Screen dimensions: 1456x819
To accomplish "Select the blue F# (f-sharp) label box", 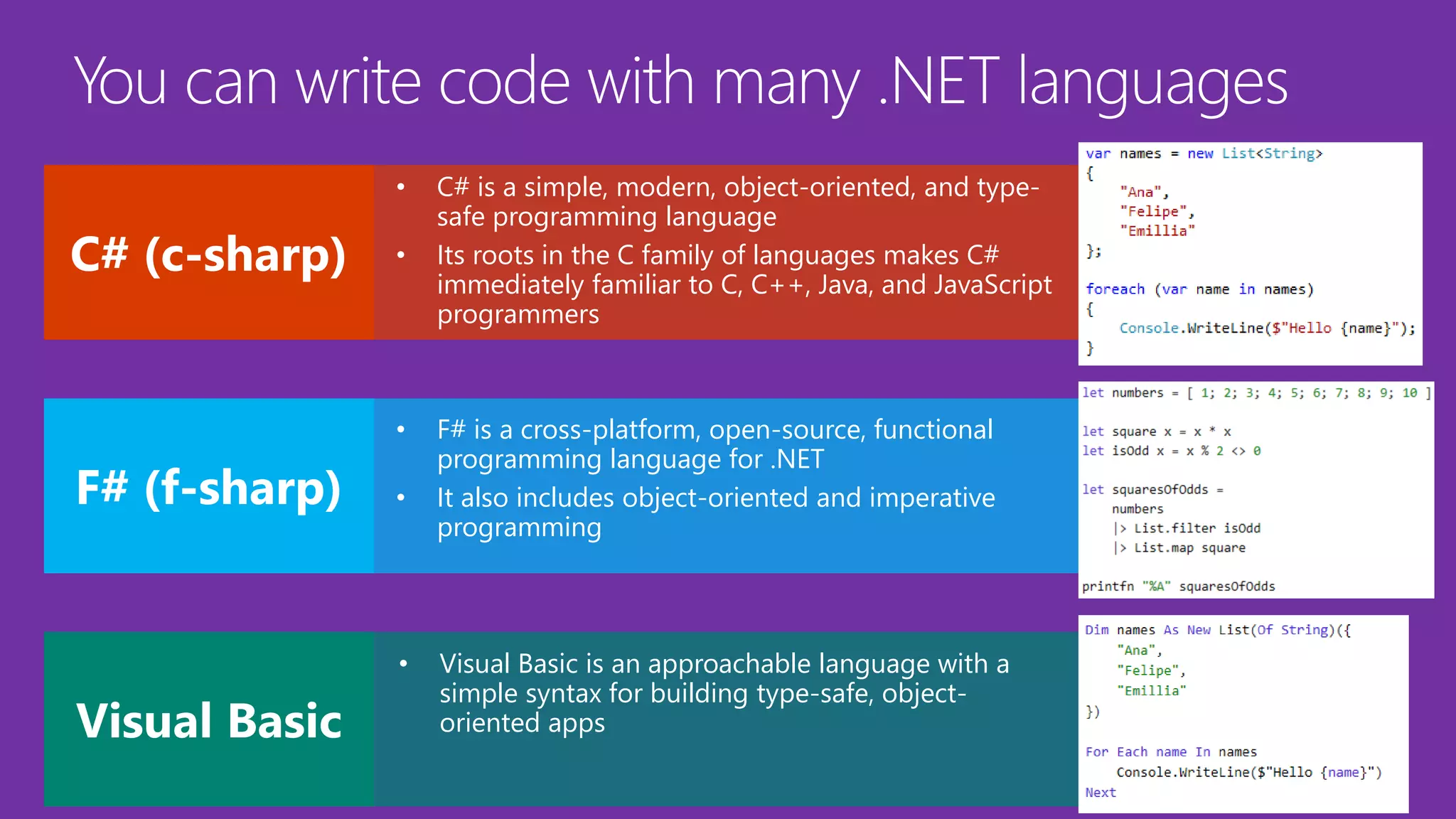I will point(208,486).
